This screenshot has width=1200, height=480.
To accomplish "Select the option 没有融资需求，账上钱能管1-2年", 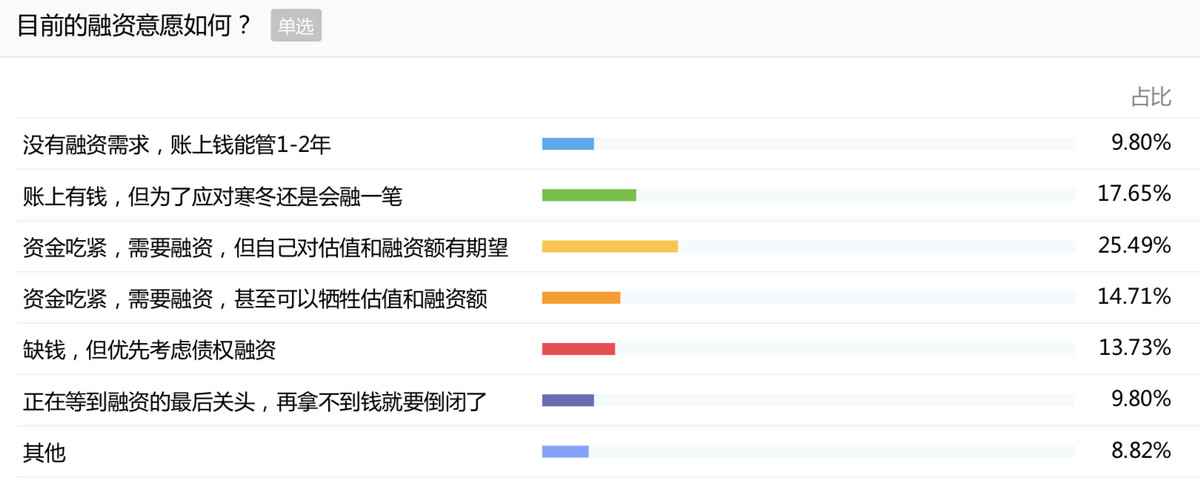I will coord(177,145).
